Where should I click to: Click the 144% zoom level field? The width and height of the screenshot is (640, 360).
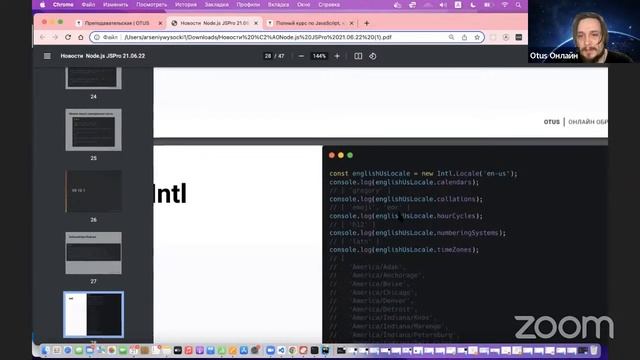319,56
